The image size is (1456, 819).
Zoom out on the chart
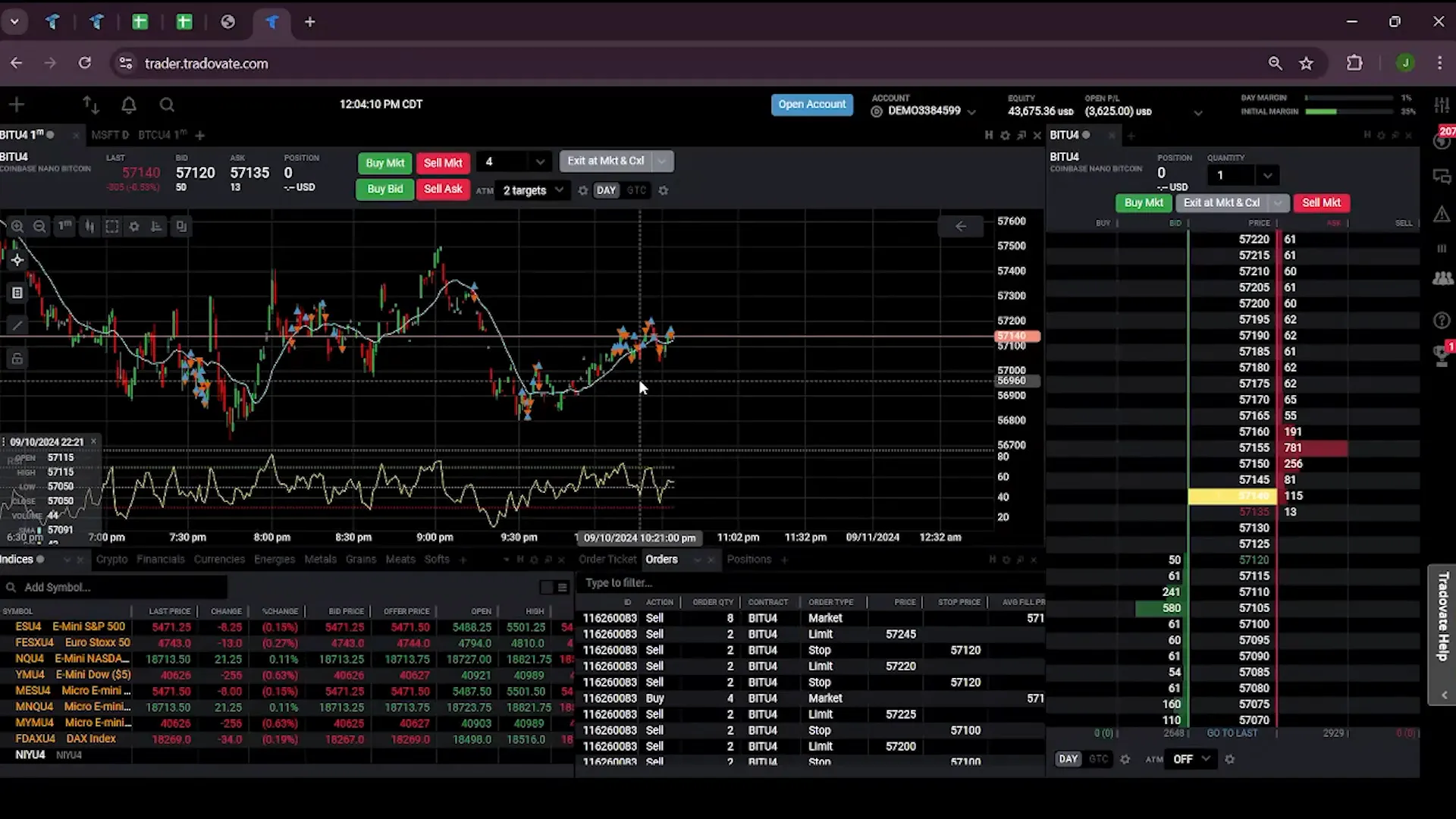point(39,226)
